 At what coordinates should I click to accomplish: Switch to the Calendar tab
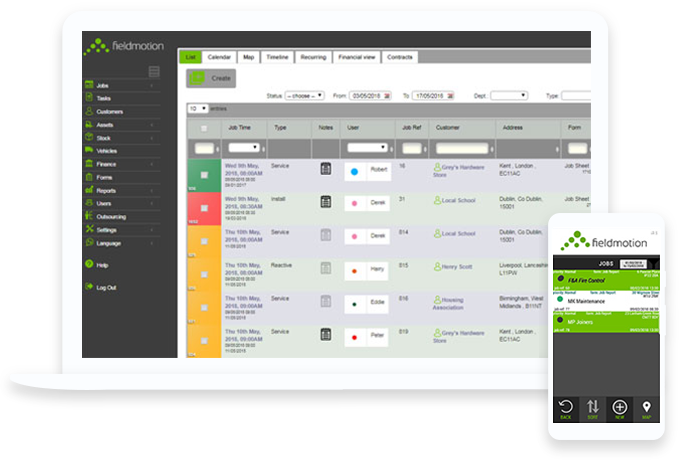point(219,57)
